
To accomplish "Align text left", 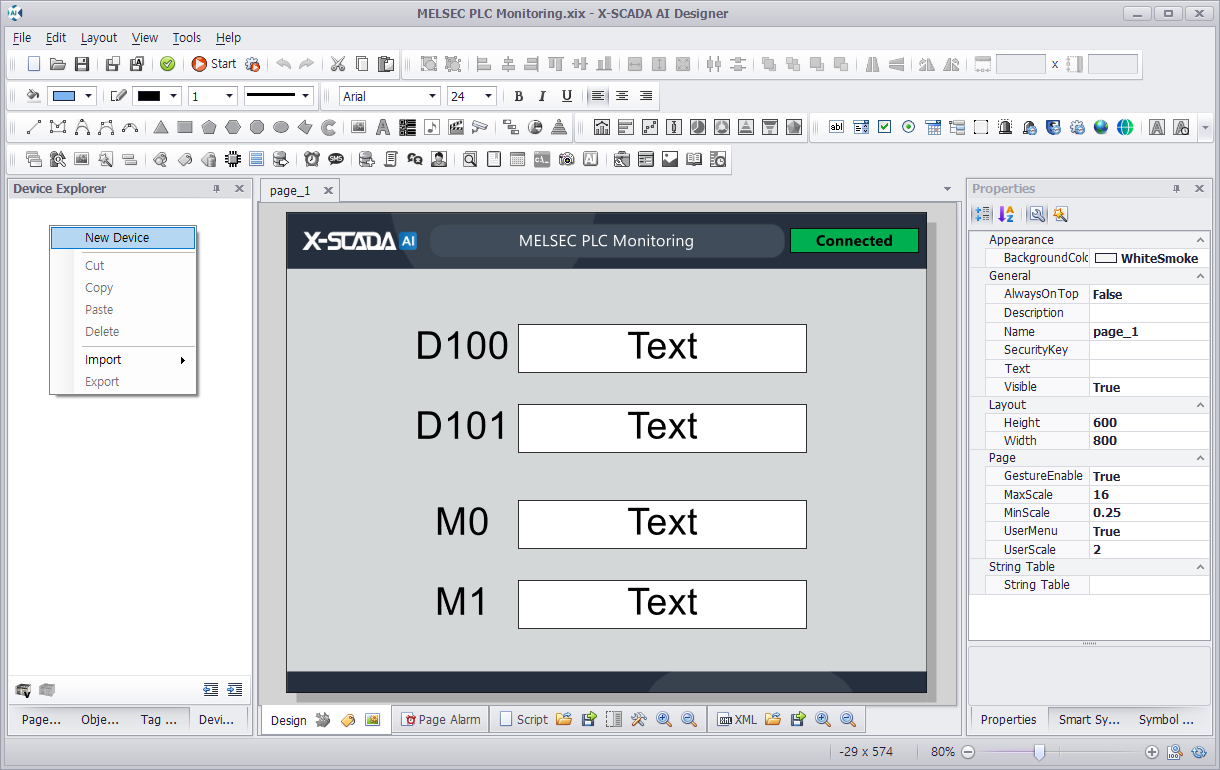I will pyautogui.click(x=598, y=96).
